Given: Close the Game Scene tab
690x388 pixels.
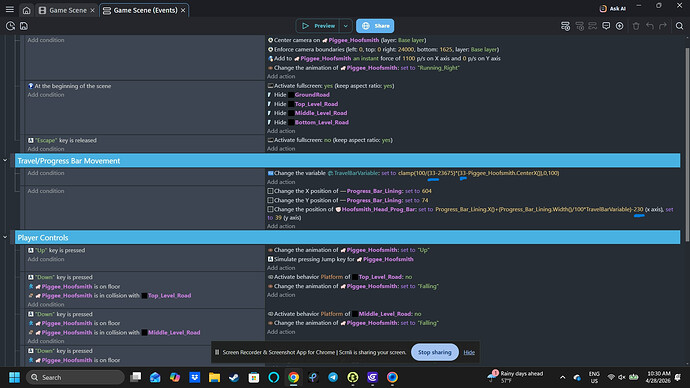Looking at the screenshot, I should pos(92,11).
